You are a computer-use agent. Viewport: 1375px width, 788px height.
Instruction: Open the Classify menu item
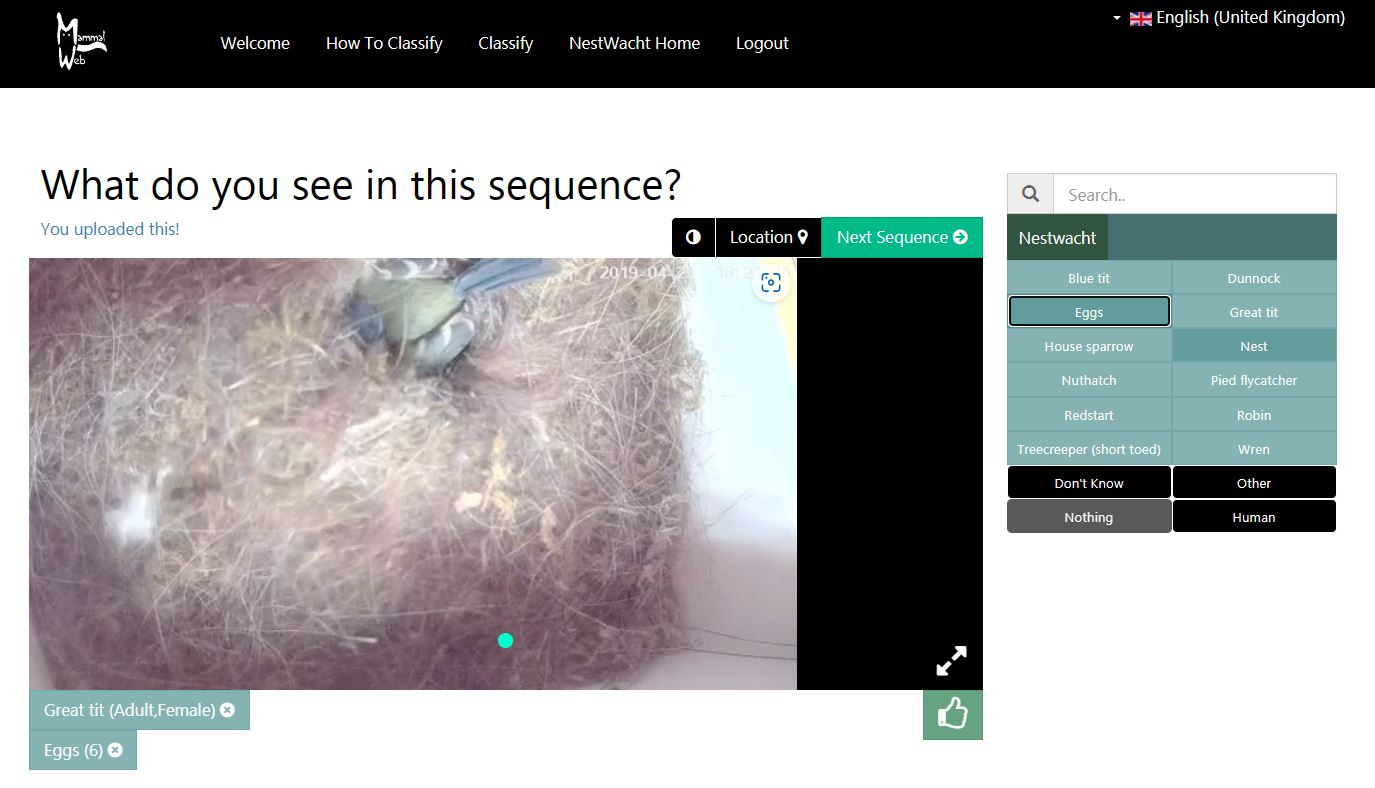click(x=505, y=43)
